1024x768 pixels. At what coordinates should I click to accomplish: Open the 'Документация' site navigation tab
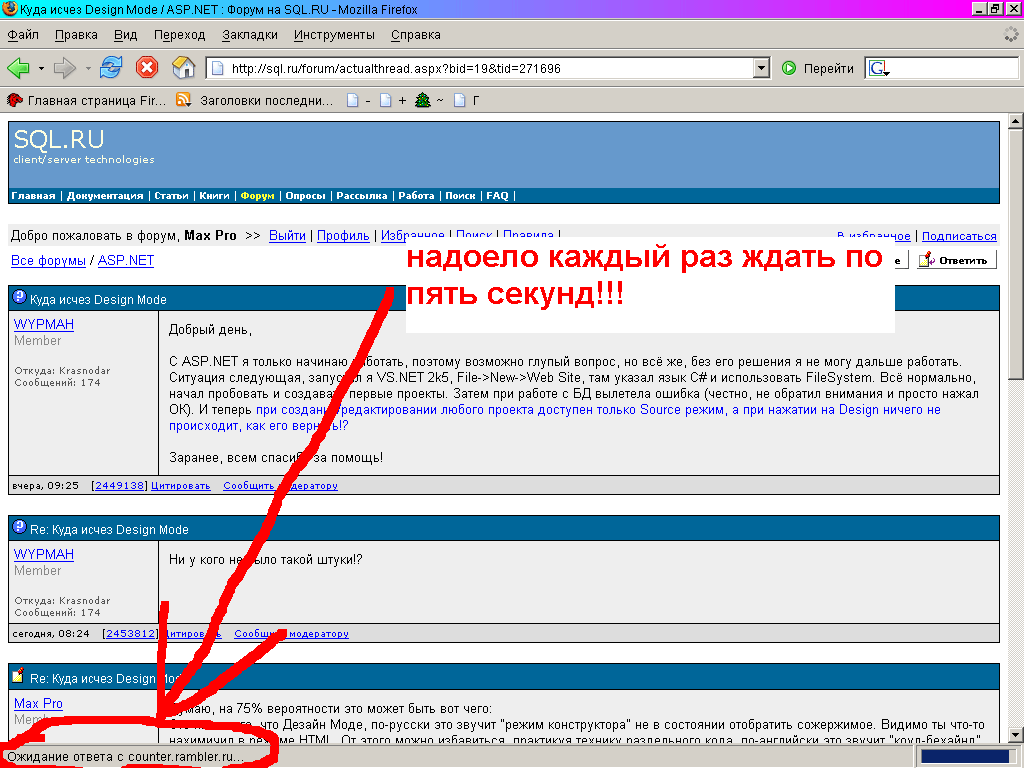coord(105,196)
